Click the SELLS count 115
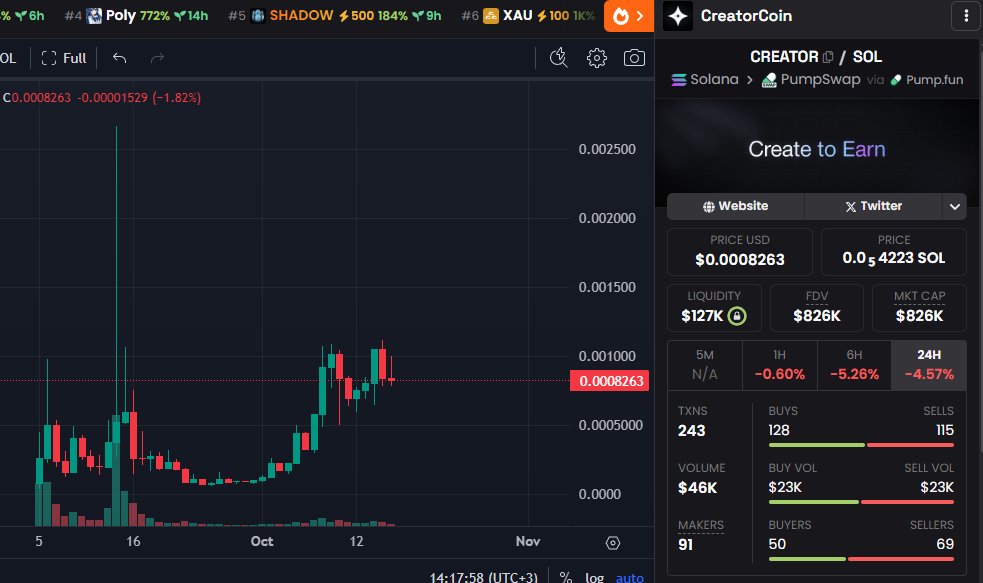This screenshot has height=583, width=983. tap(945, 430)
